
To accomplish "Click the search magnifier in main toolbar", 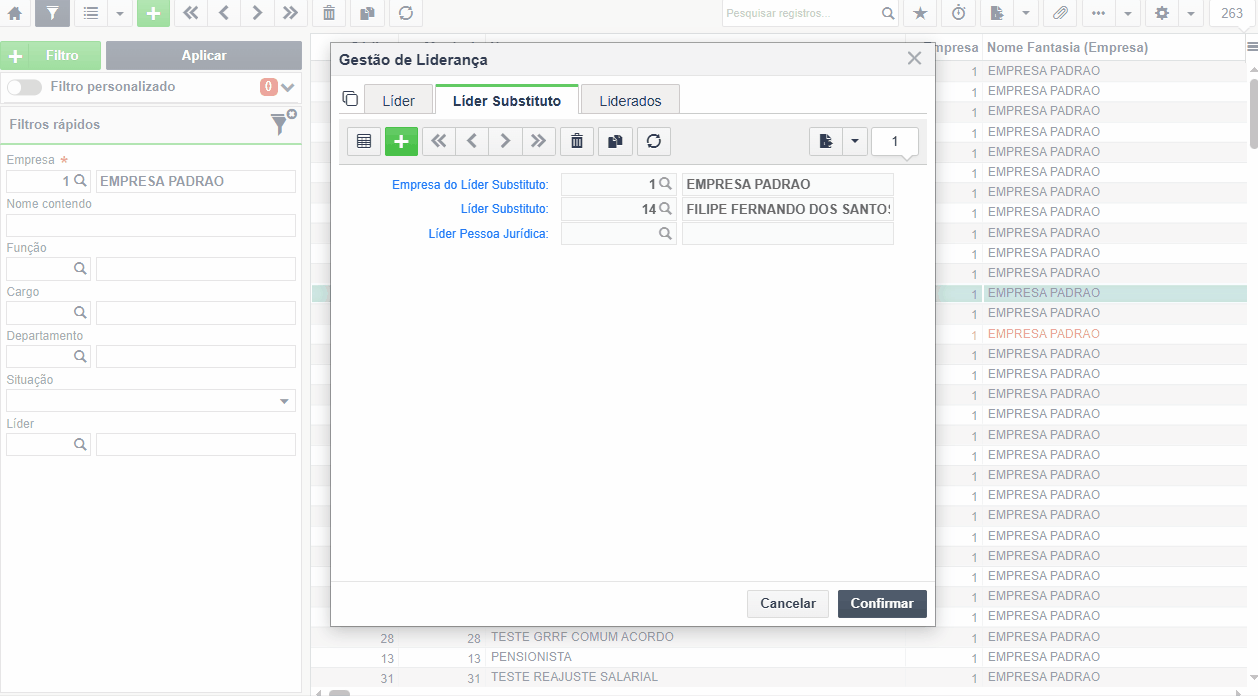I will pos(888,13).
